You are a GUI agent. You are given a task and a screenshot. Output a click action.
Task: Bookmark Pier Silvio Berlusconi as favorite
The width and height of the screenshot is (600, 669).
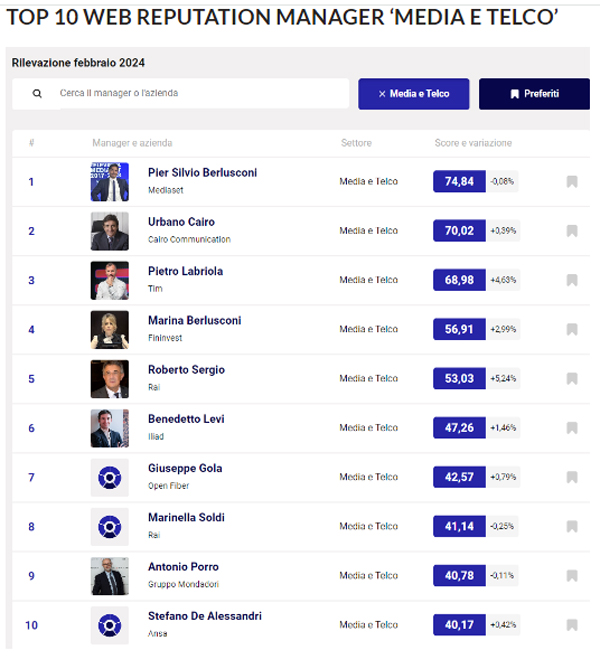(572, 182)
